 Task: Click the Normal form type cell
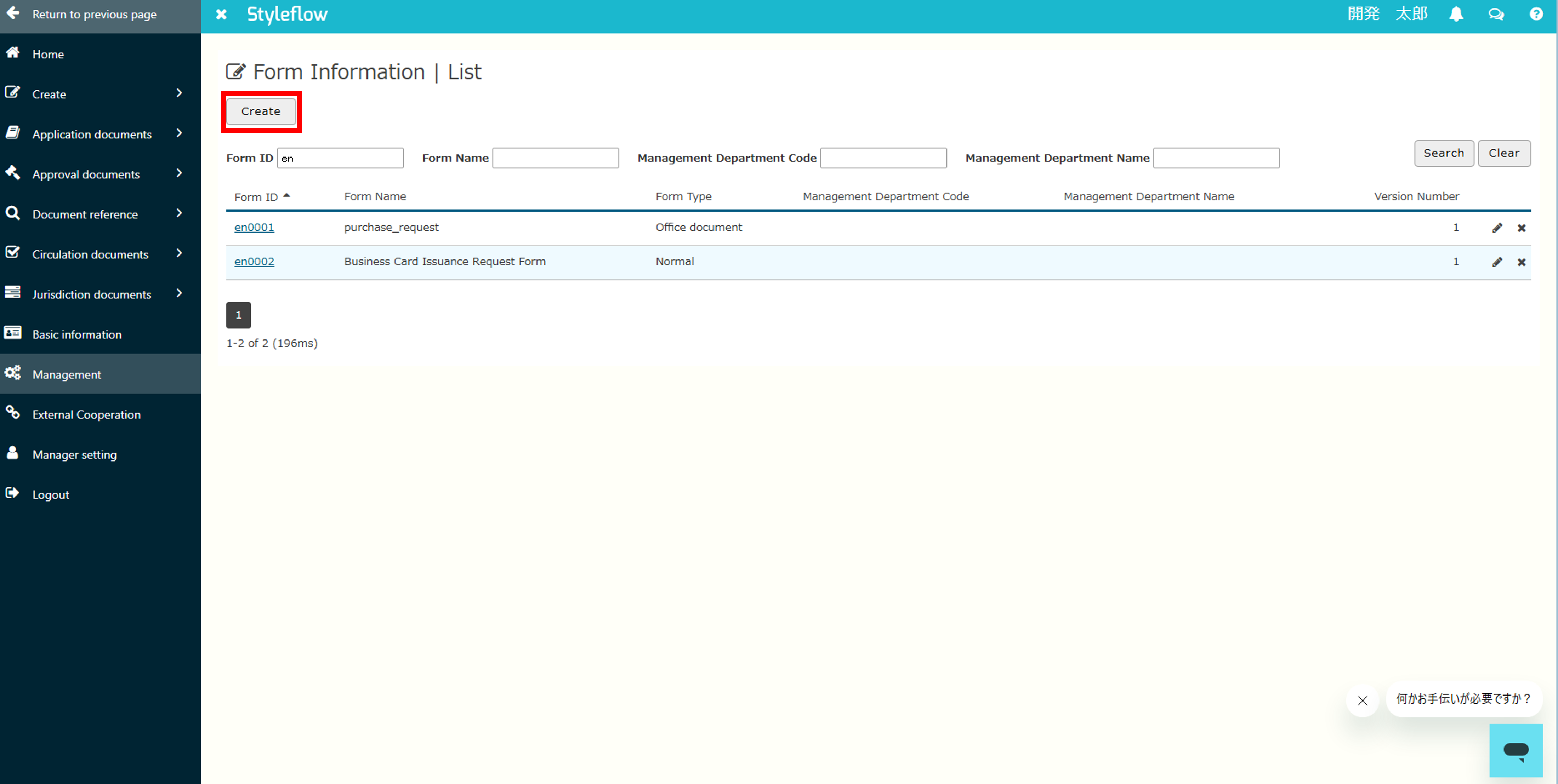click(x=675, y=261)
